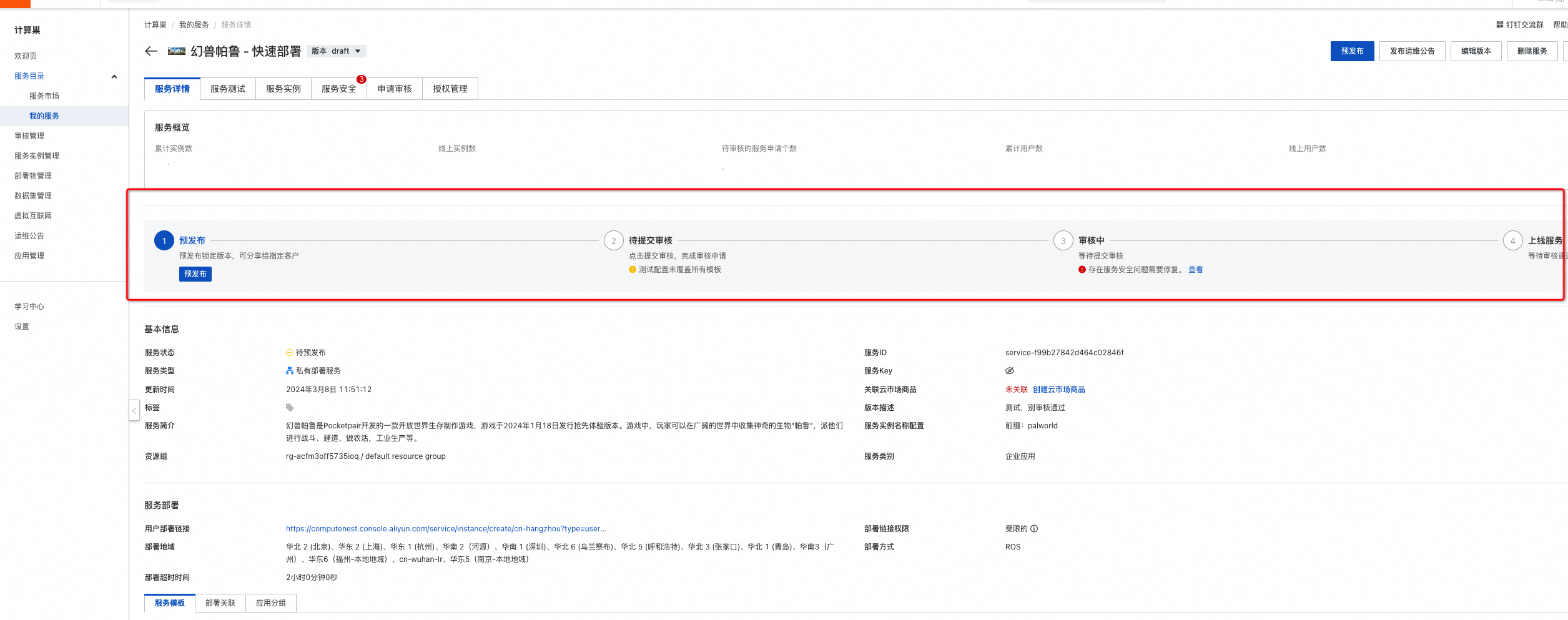This screenshot has height=620, width=1568.
Task: Click the 待预发布 status icon
Action: (x=290, y=353)
